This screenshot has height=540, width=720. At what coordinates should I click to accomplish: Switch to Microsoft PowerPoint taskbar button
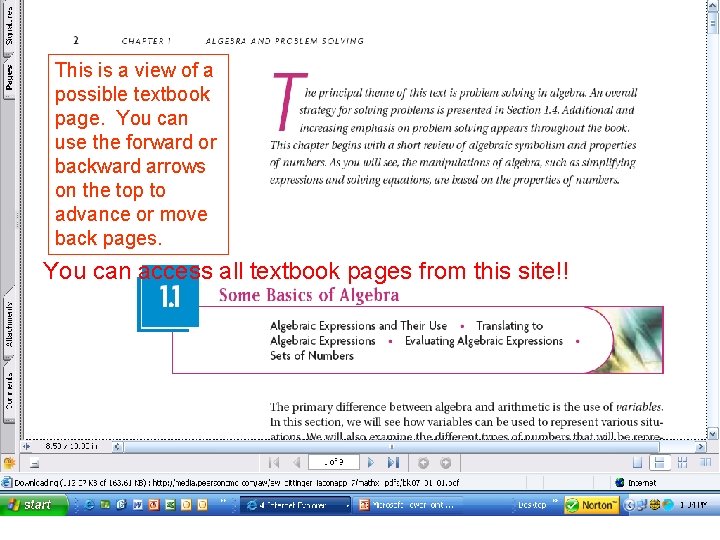coord(409,505)
